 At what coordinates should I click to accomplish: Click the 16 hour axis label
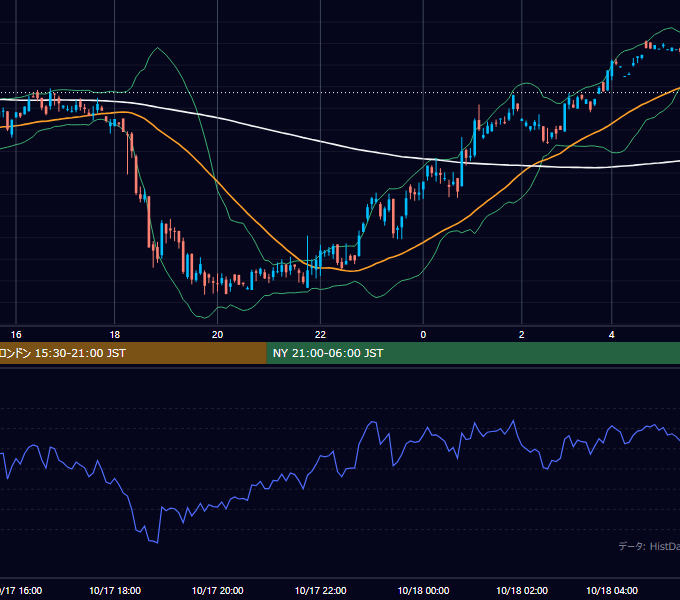coord(16,335)
